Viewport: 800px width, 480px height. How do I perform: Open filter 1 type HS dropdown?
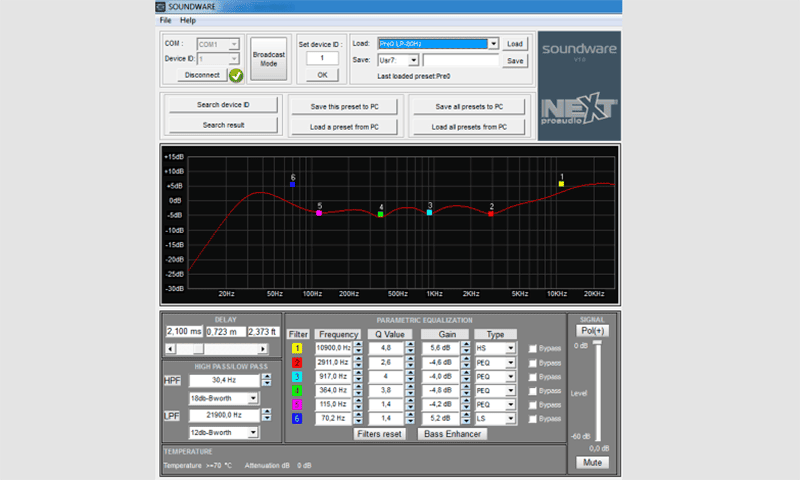point(510,348)
